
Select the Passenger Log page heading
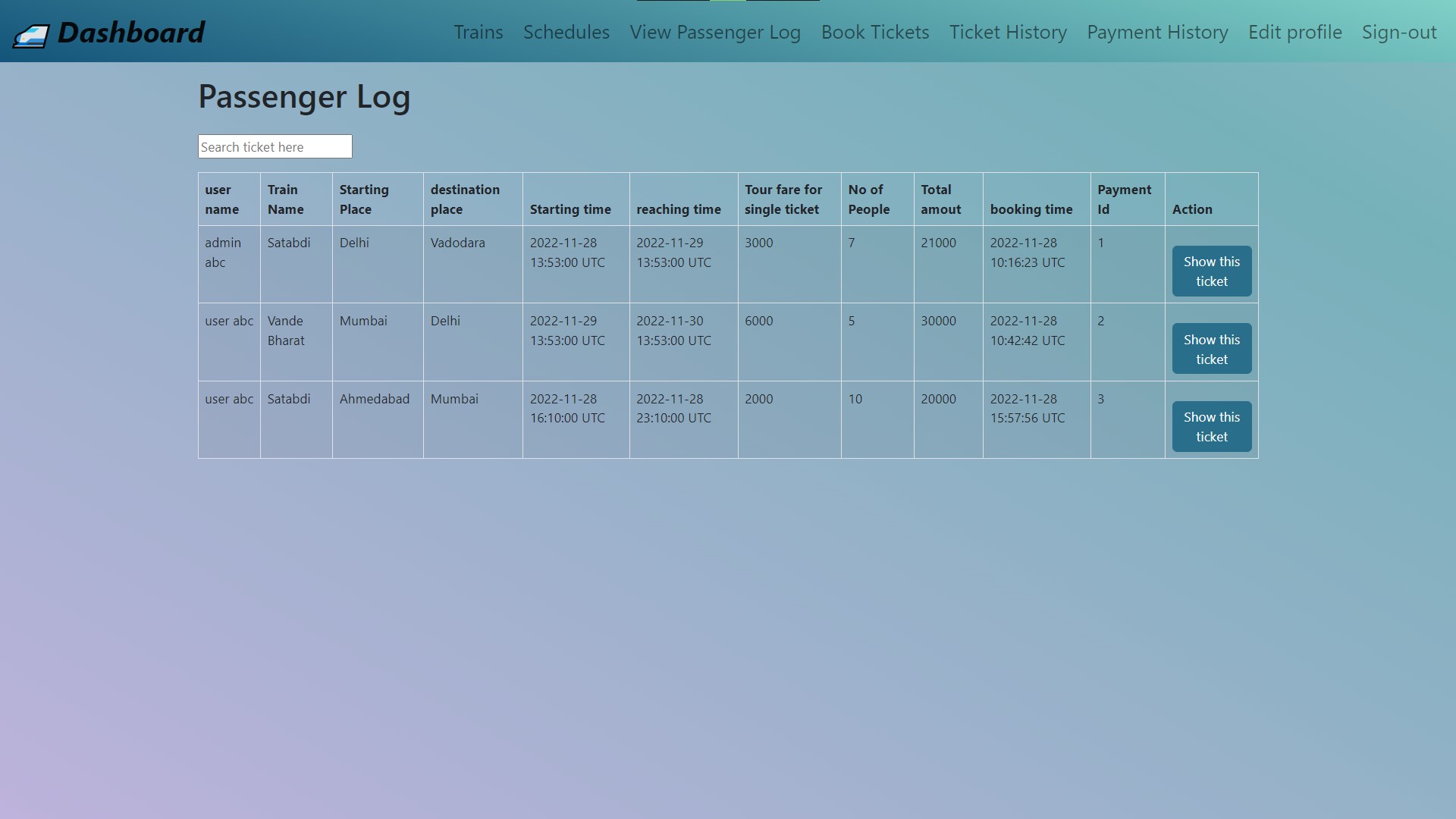pos(304,96)
